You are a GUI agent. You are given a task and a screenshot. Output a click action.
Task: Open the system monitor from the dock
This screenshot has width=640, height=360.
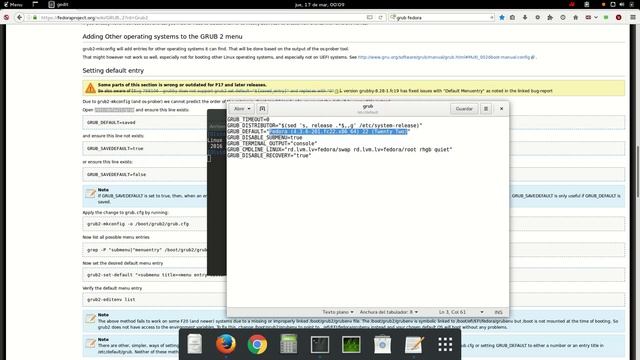(351, 345)
